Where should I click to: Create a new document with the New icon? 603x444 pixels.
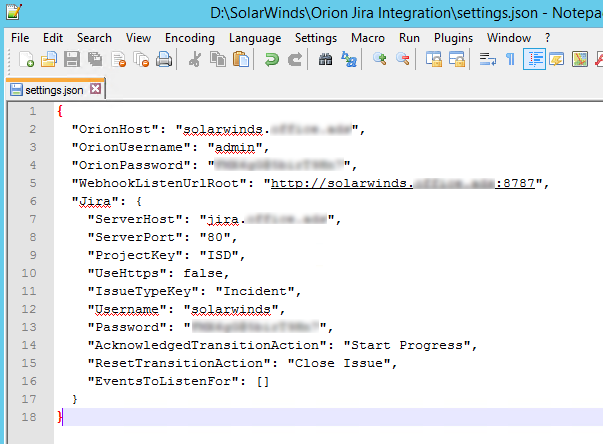[x=26, y=60]
